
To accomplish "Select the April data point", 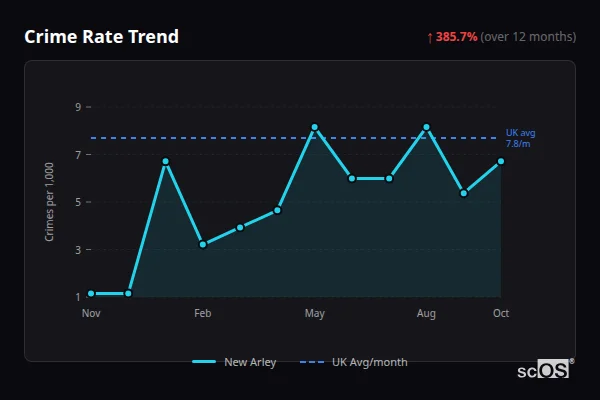I will [277, 210].
